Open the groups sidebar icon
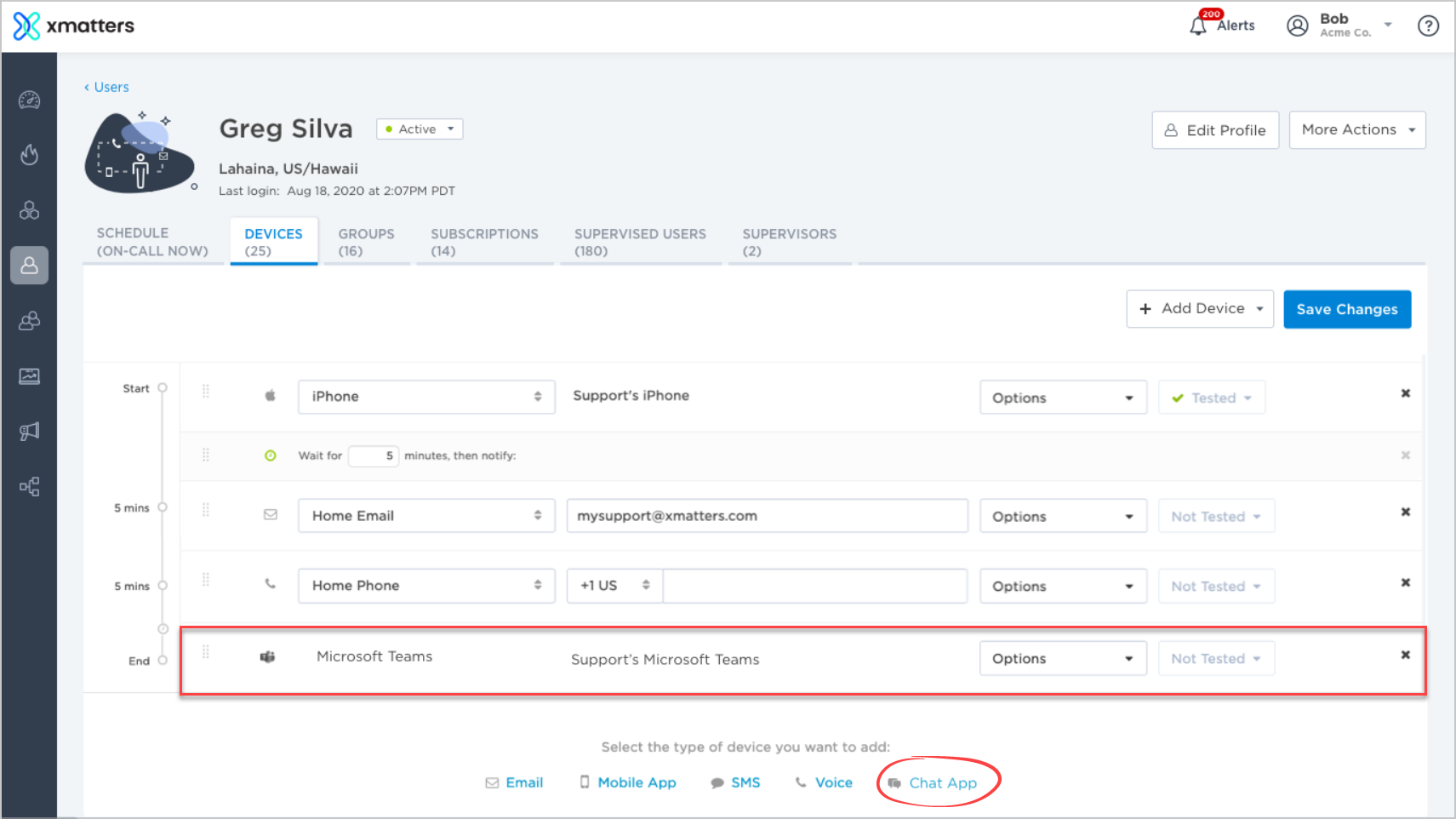The width and height of the screenshot is (1456, 819). 30,321
